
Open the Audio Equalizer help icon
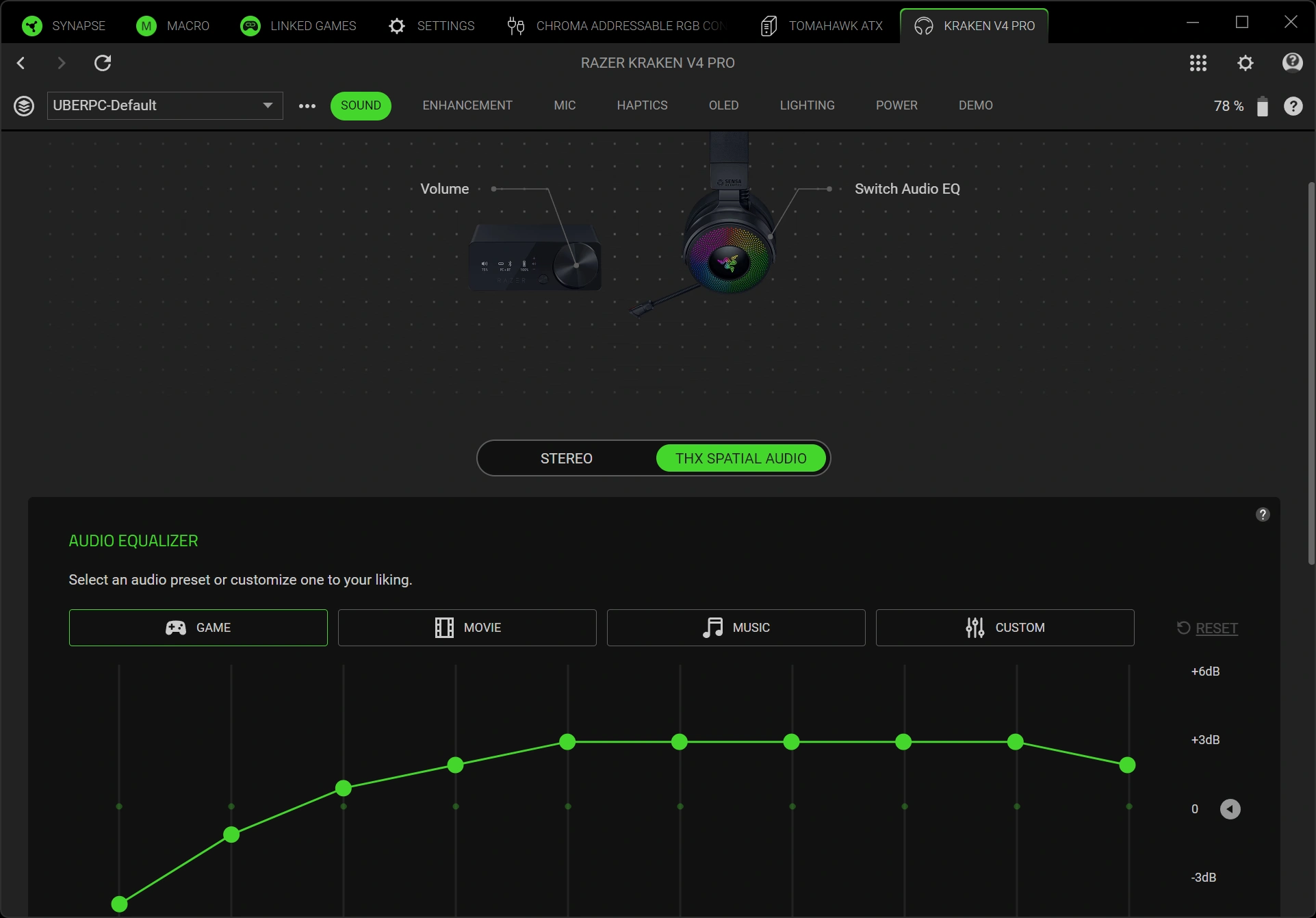[x=1263, y=515]
